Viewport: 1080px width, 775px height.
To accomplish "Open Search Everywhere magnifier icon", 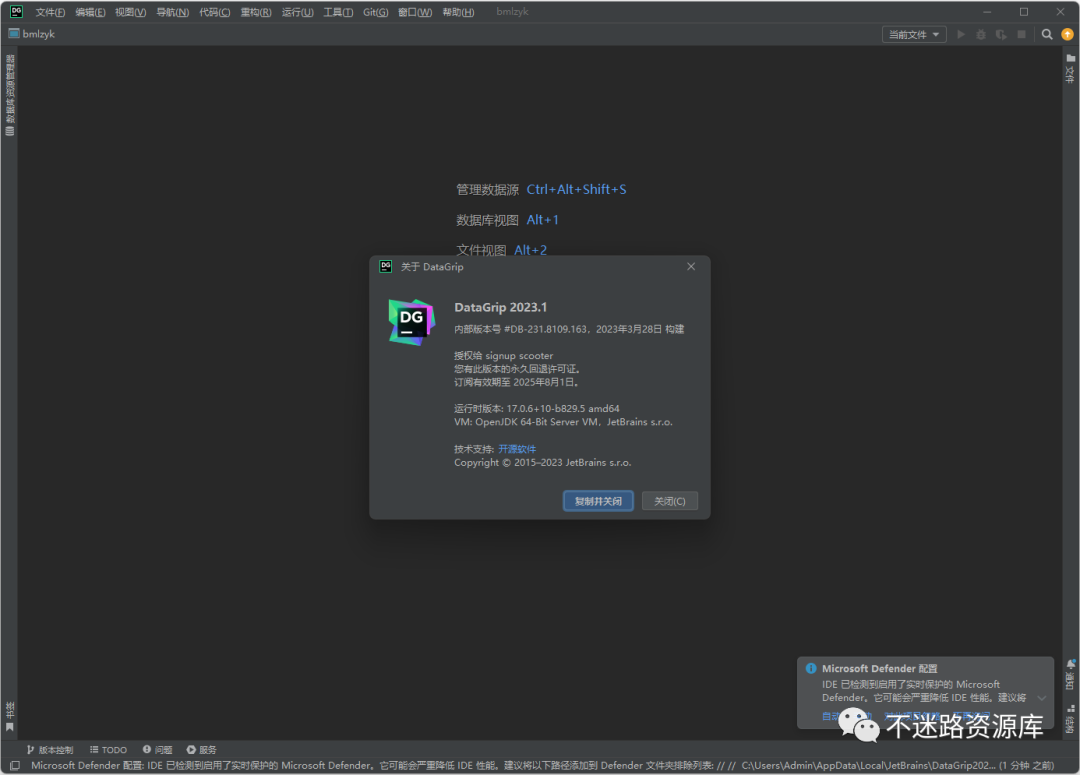I will click(1047, 34).
